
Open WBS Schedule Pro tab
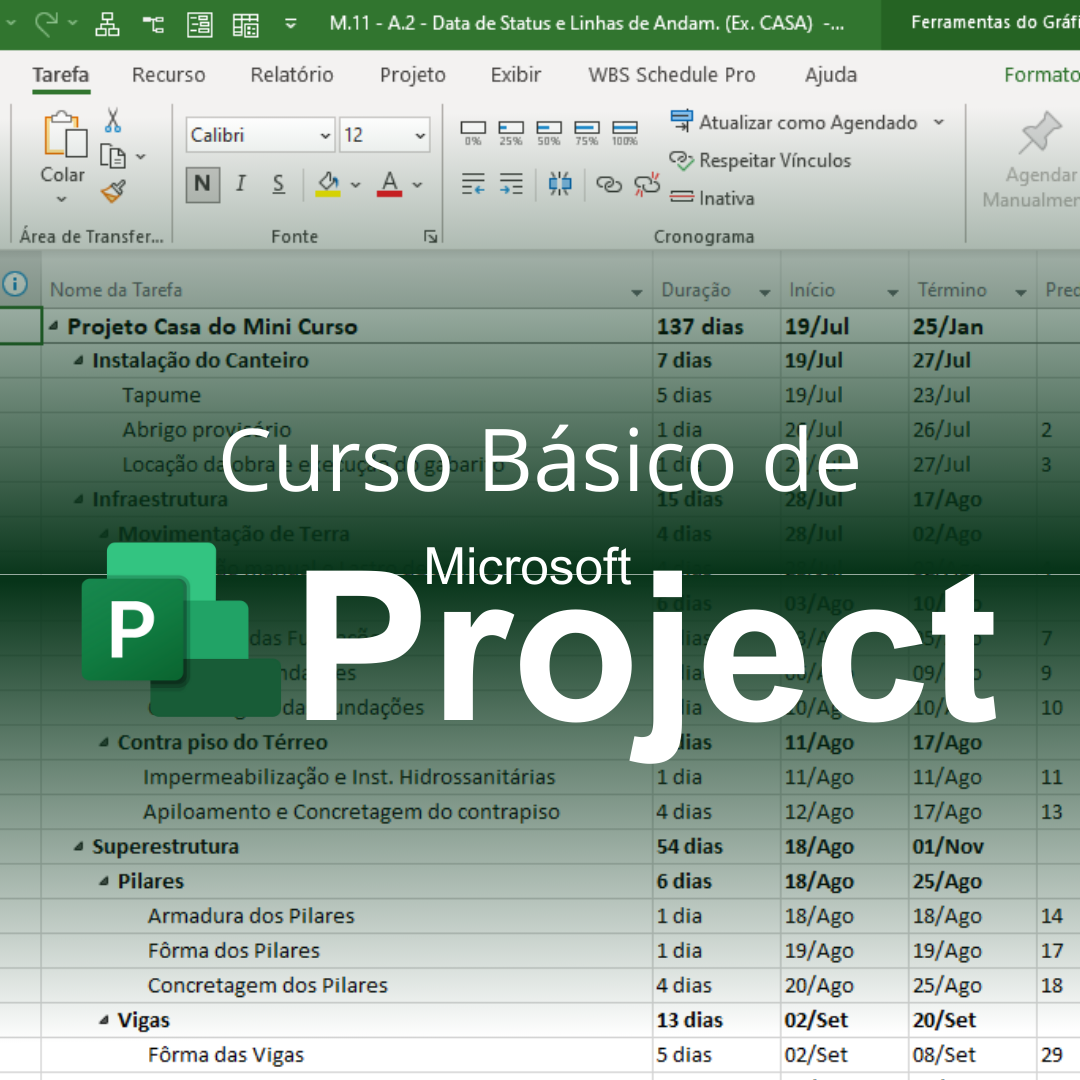672,74
